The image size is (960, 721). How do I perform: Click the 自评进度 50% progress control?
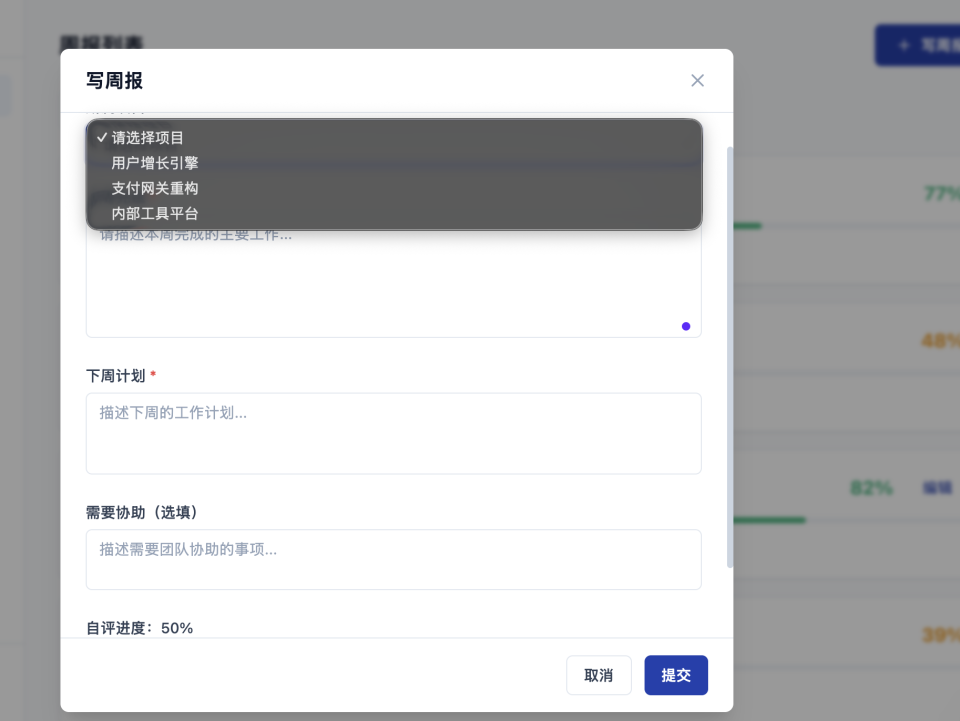click(x=140, y=627)
